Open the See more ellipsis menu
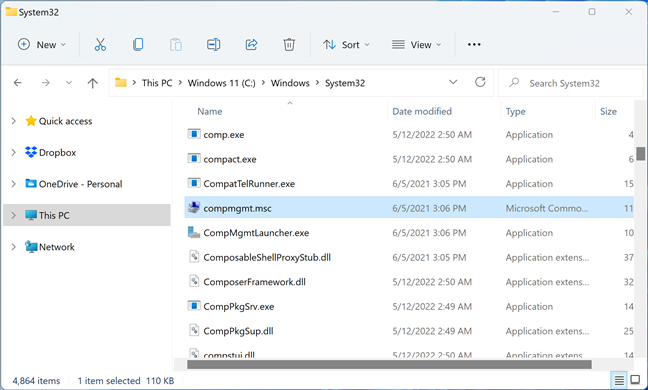The image size is (648, 390). 474,45
